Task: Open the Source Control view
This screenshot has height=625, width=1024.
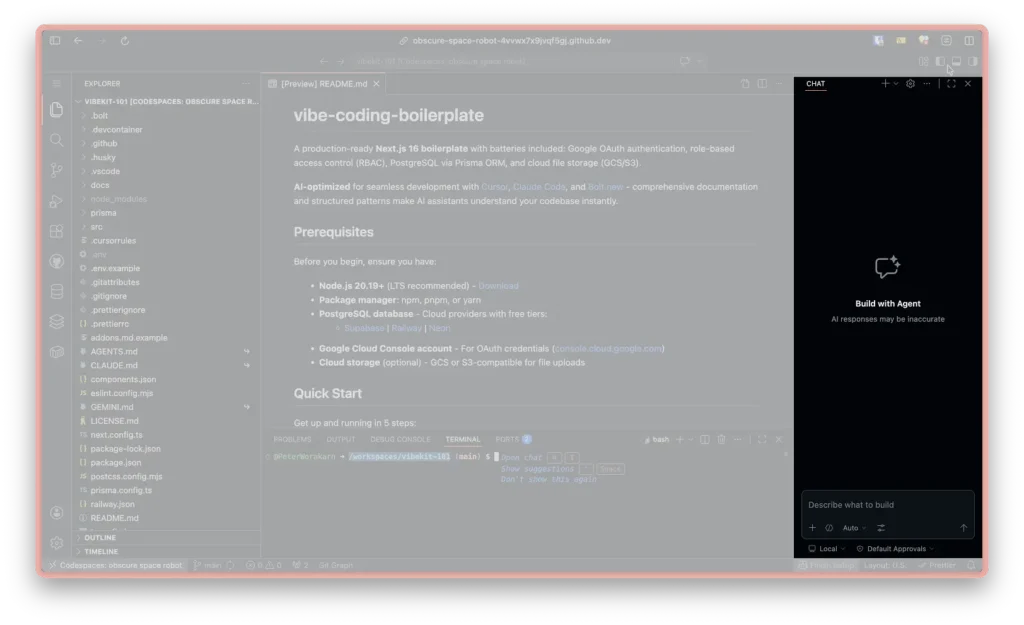Action: [57, 170]
